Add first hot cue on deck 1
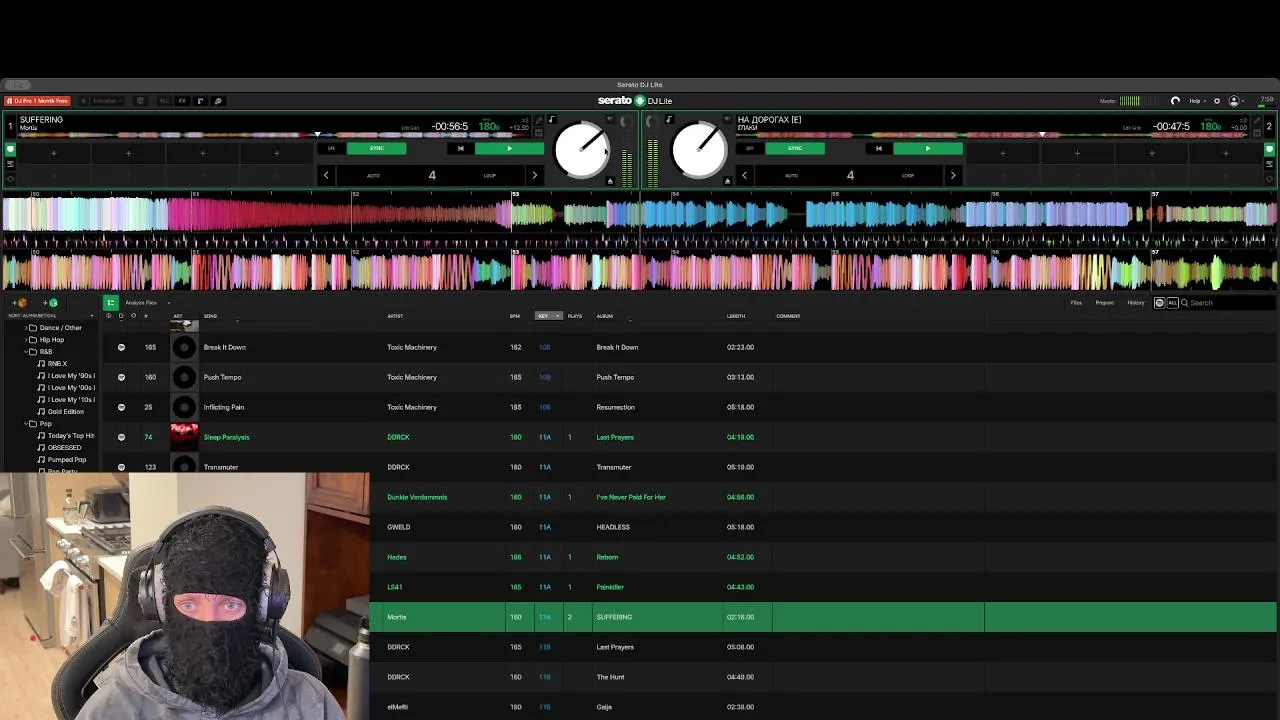The height and width of the screenshot is (720, 1280). [x=54, y=153]
